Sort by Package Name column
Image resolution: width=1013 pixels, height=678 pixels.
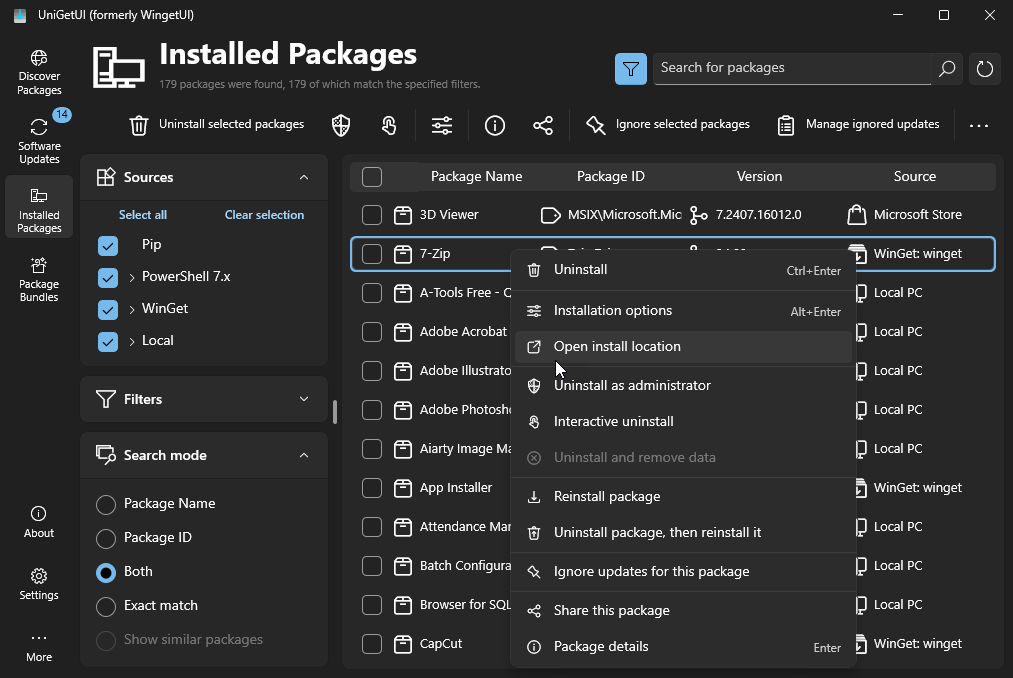pos(476,176)
